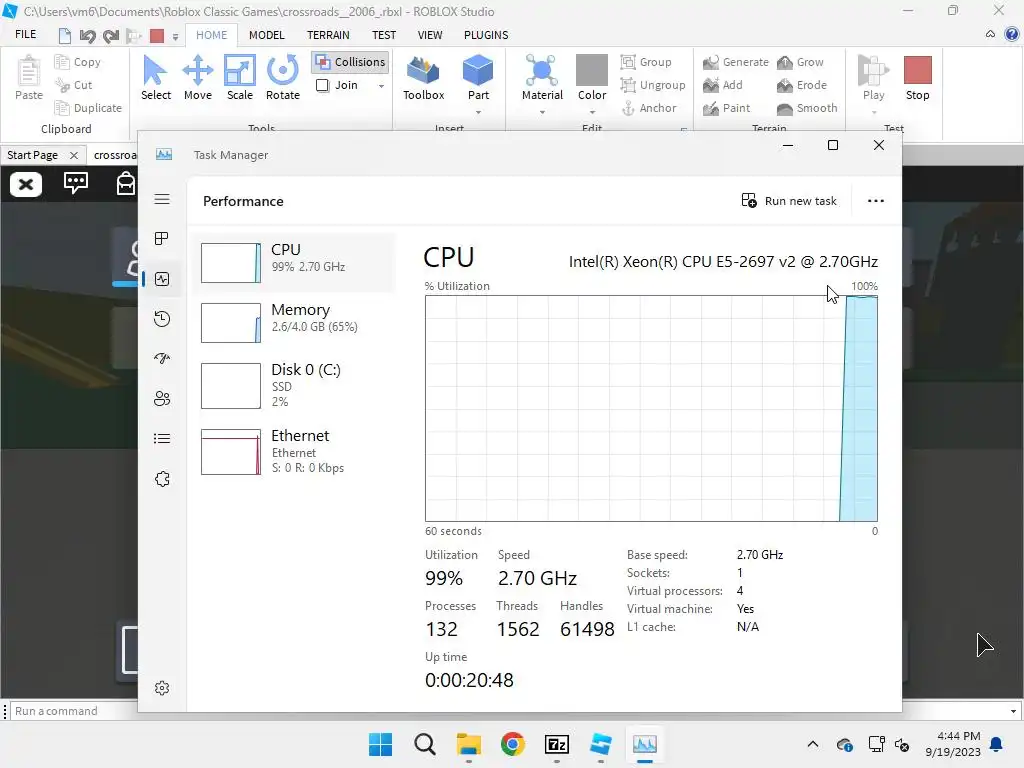This screenshot has height=768, width=1024.
Task: Stop the running test
Action: click(x=917, y=78)
